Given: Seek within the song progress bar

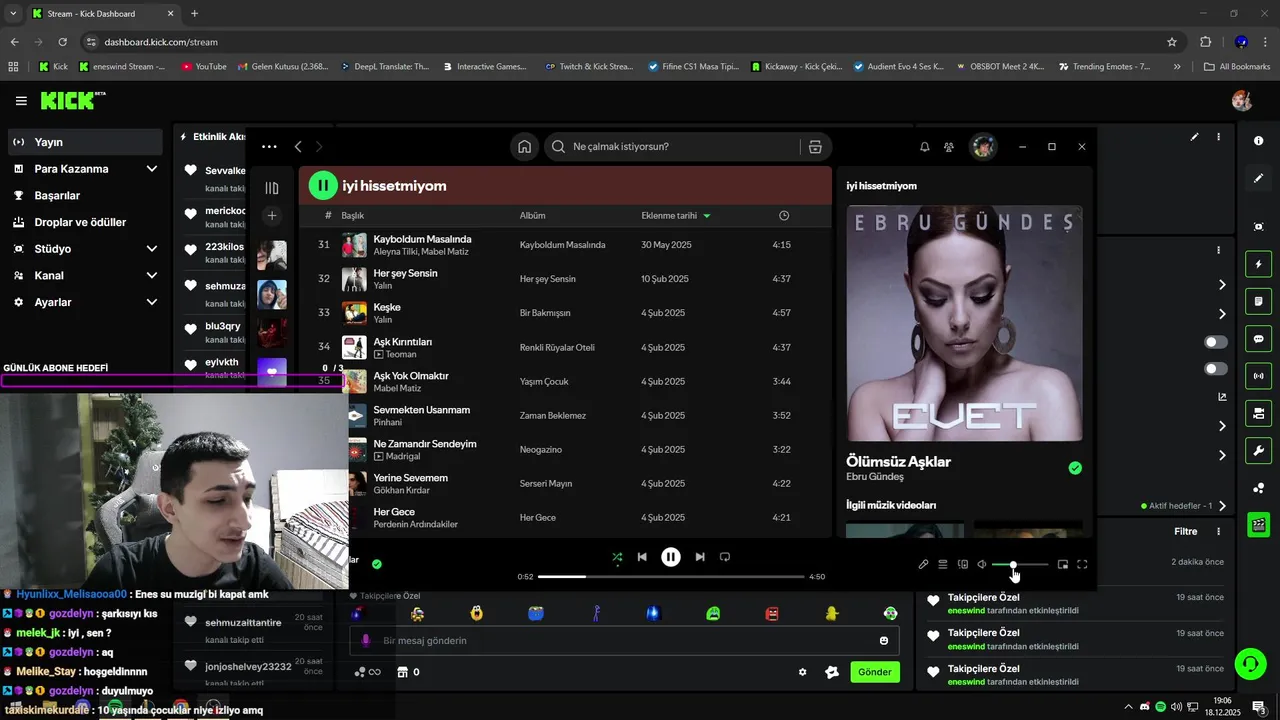Looking at the screenshot, I should [x=671, y=577].
